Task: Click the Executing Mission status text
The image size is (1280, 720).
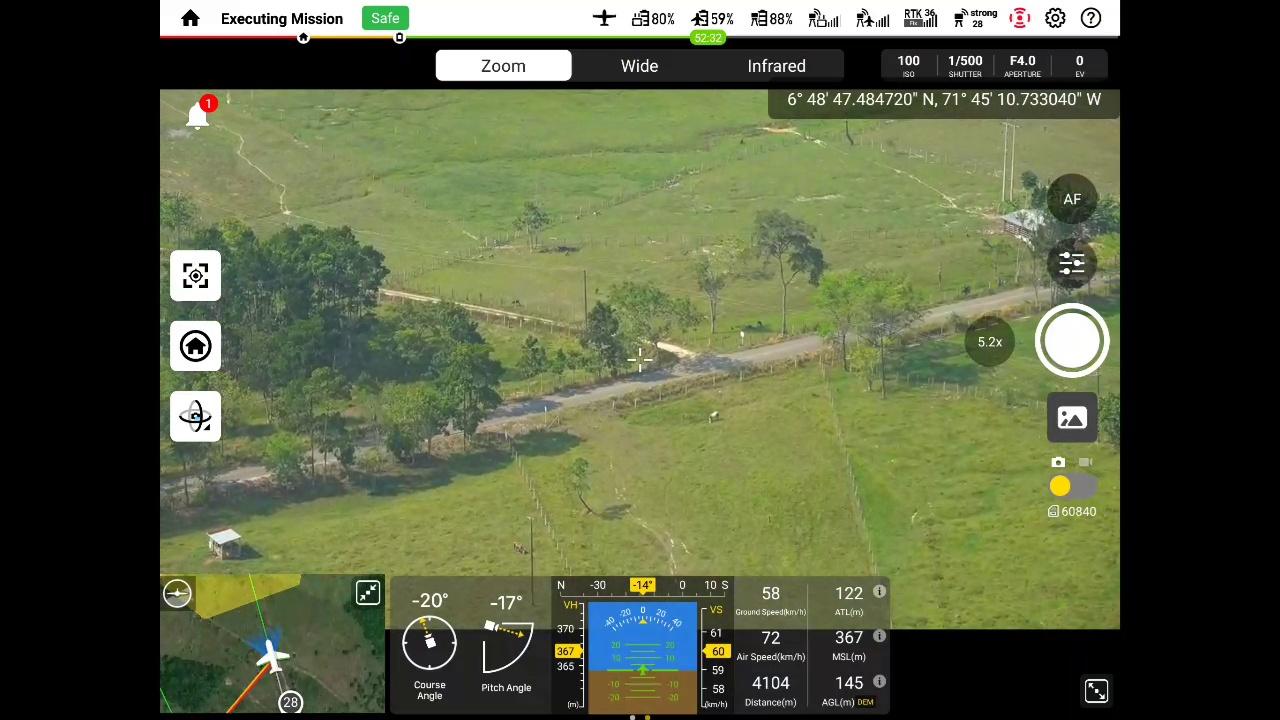Action: (x=282, y=19)
